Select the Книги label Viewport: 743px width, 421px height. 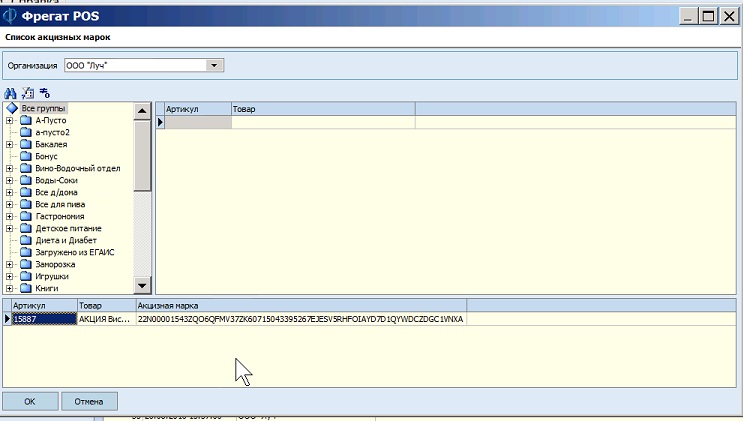pyautogui.click(x=47, y=288)
